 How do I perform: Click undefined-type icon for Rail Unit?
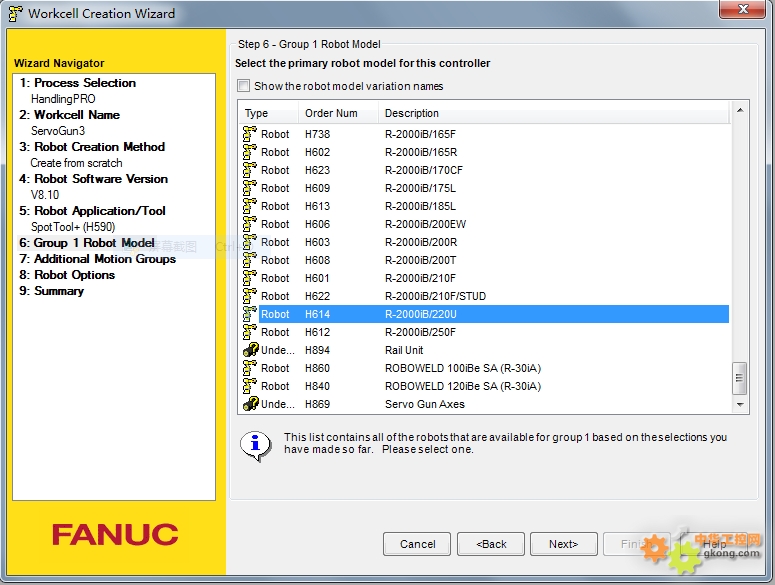pyautogui.click(x=251, y=350)
